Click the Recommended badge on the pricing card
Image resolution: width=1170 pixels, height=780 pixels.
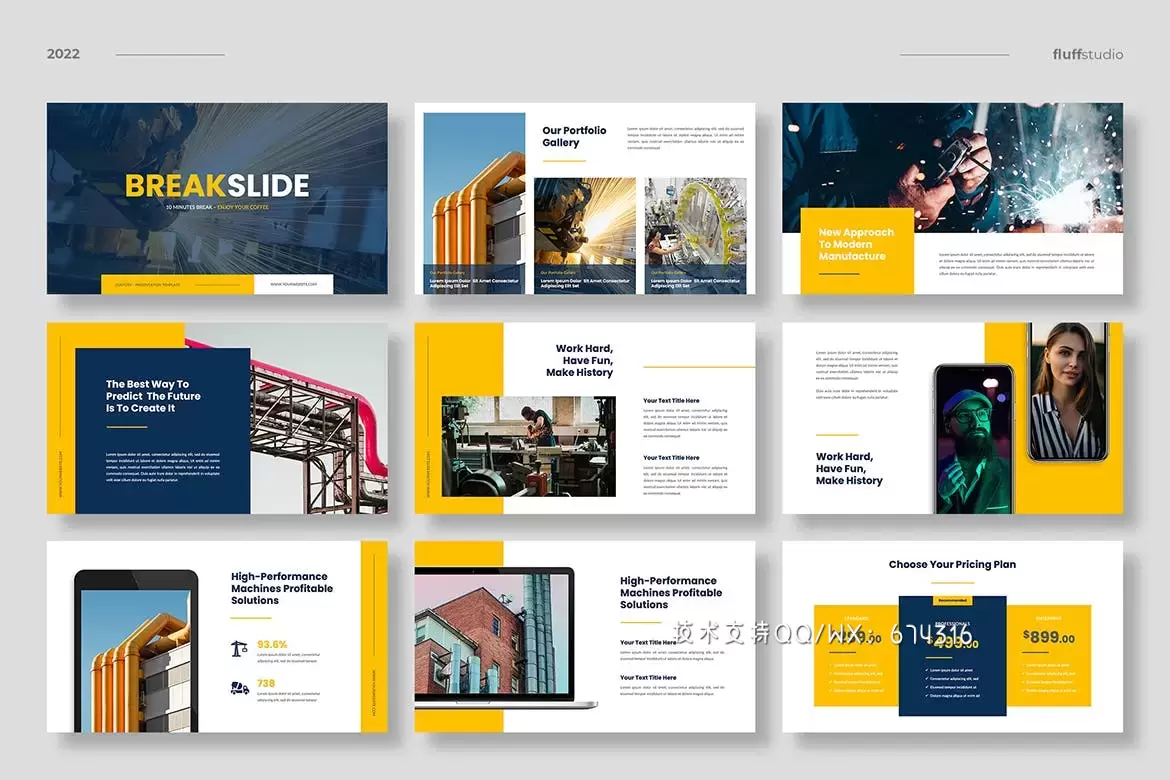[951, 600]
